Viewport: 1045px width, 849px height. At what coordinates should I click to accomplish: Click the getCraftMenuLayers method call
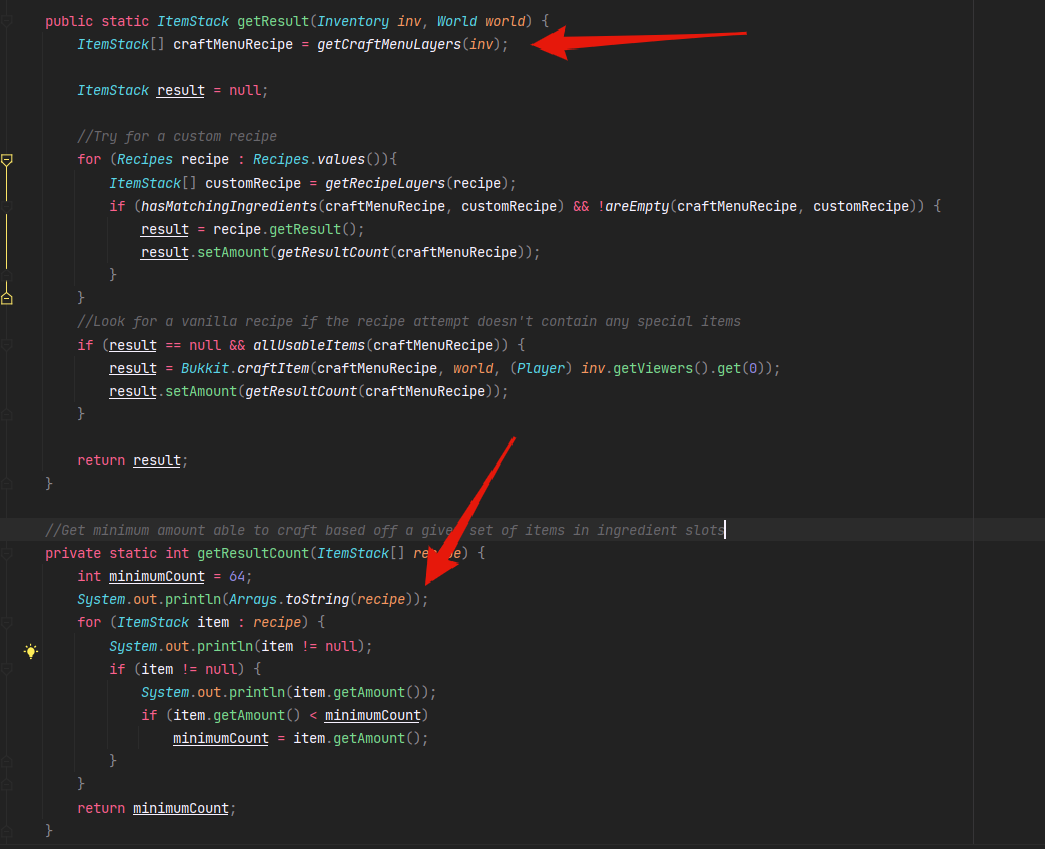click(x=389, y=44)
